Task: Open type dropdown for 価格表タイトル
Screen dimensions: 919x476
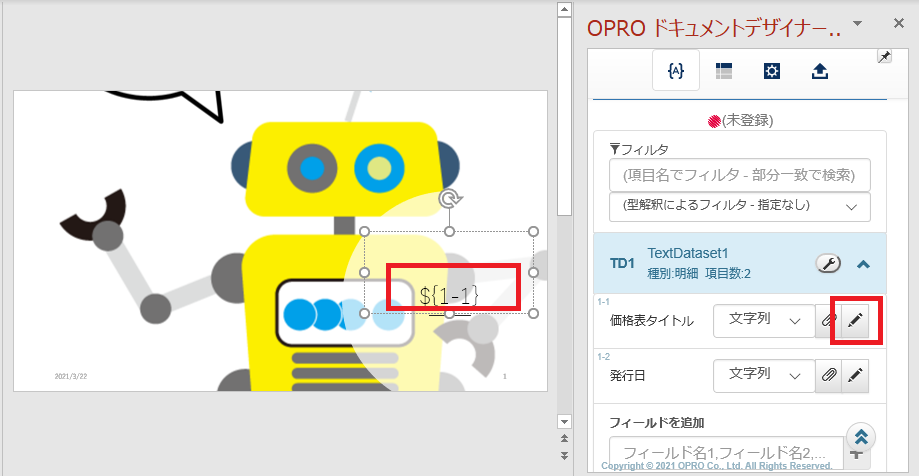Action: [764, 321]
